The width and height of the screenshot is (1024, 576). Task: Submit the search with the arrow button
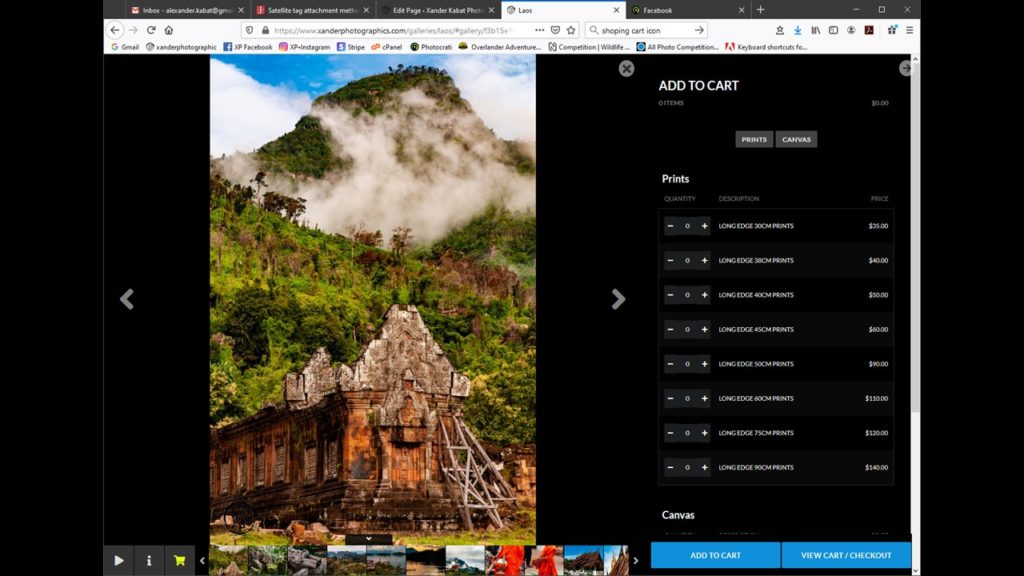(x=699, y=30)
